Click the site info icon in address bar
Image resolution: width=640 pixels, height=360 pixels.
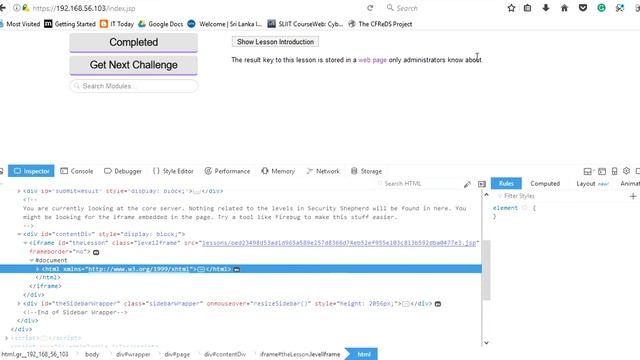(16, 8)
